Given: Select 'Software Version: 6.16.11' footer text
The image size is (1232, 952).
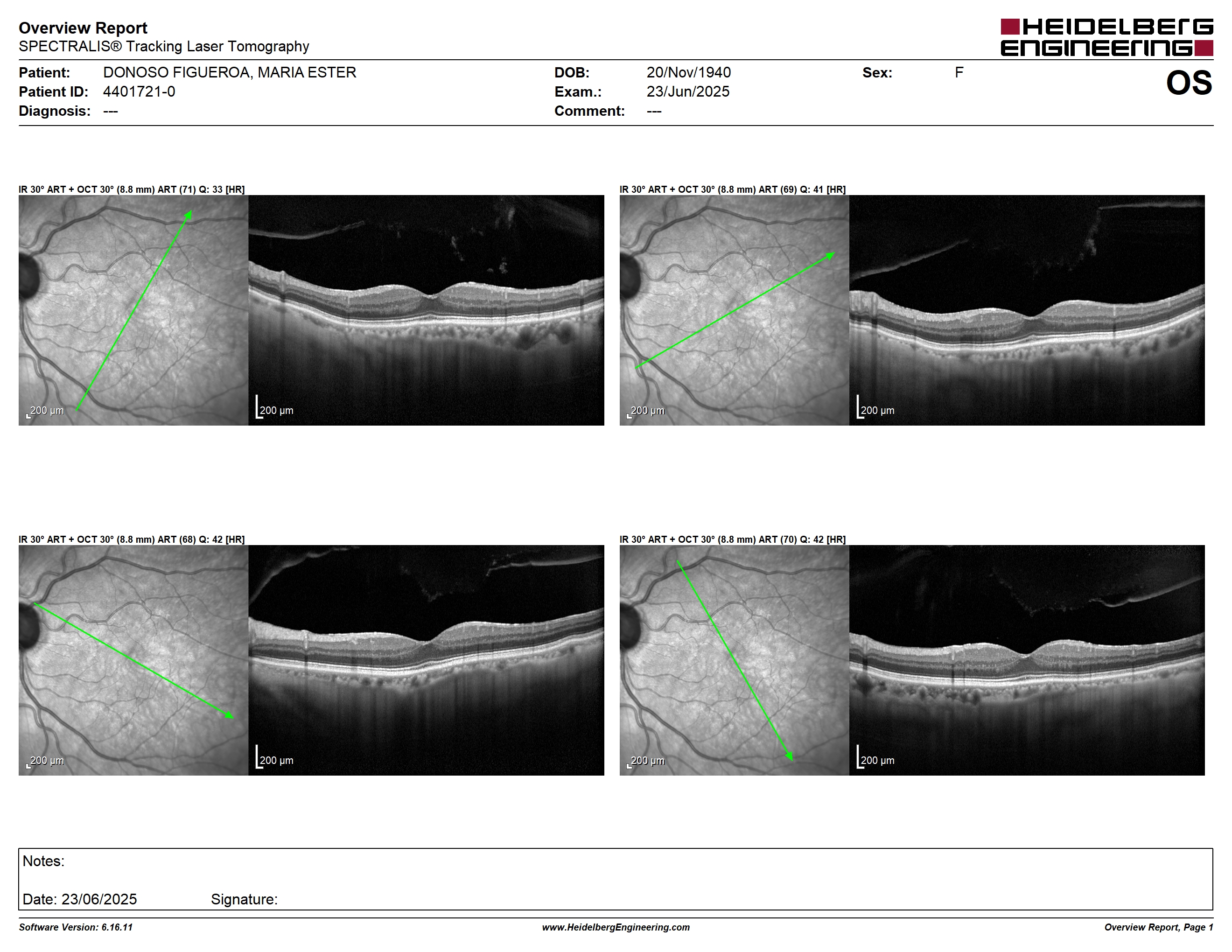Looking at the screenshot, I should [x=76, y=927].
